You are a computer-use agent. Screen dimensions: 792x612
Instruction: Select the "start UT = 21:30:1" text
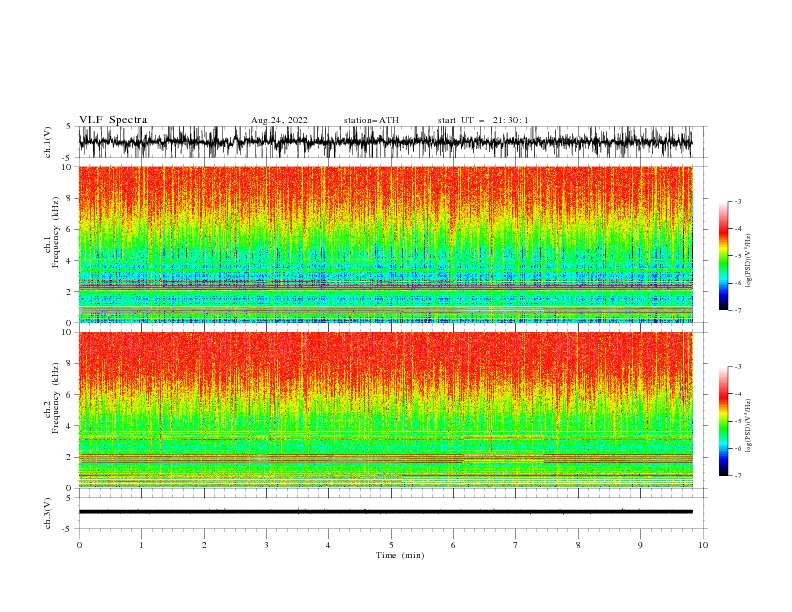point(483,120)
